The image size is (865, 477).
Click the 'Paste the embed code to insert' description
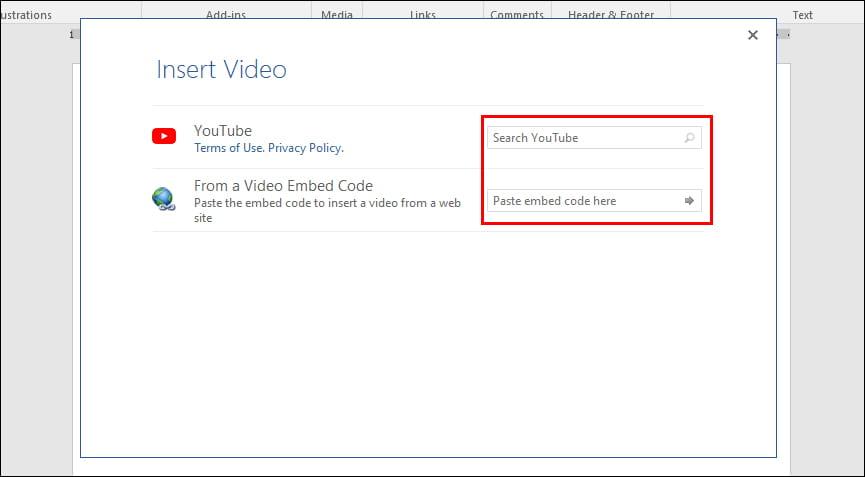click(x=327, y=210)
